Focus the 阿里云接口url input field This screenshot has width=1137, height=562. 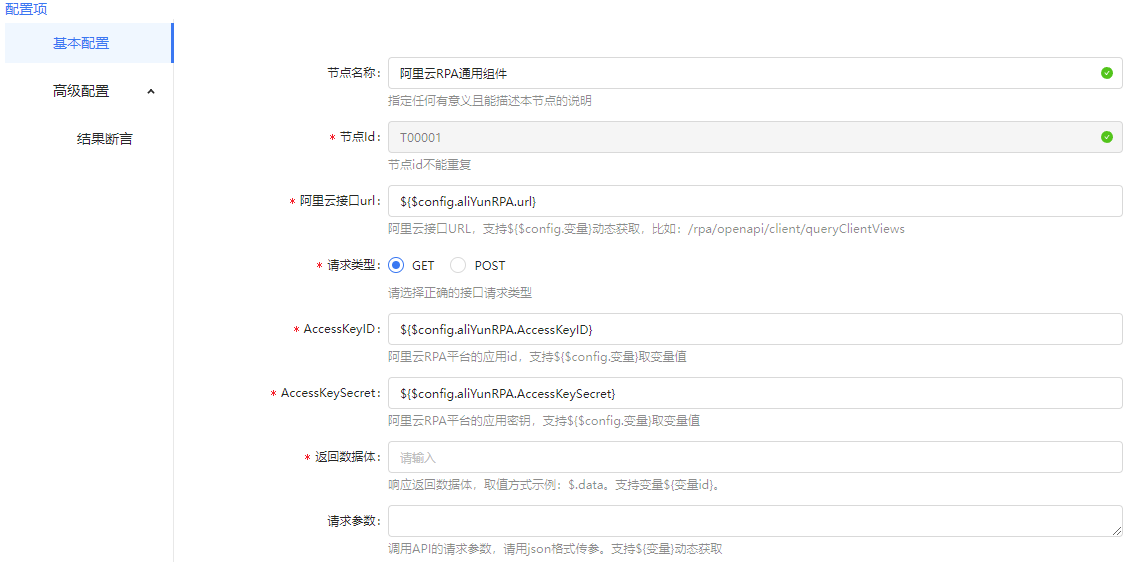(755, 201)
